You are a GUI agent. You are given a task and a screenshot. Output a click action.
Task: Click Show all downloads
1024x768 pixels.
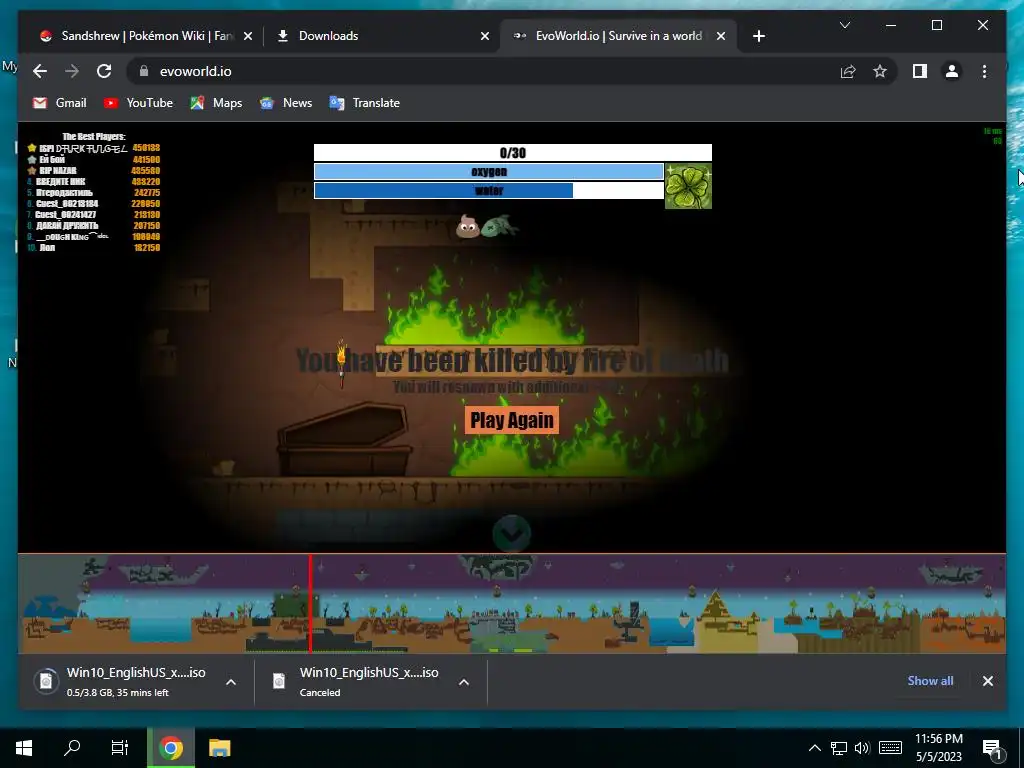930,680
